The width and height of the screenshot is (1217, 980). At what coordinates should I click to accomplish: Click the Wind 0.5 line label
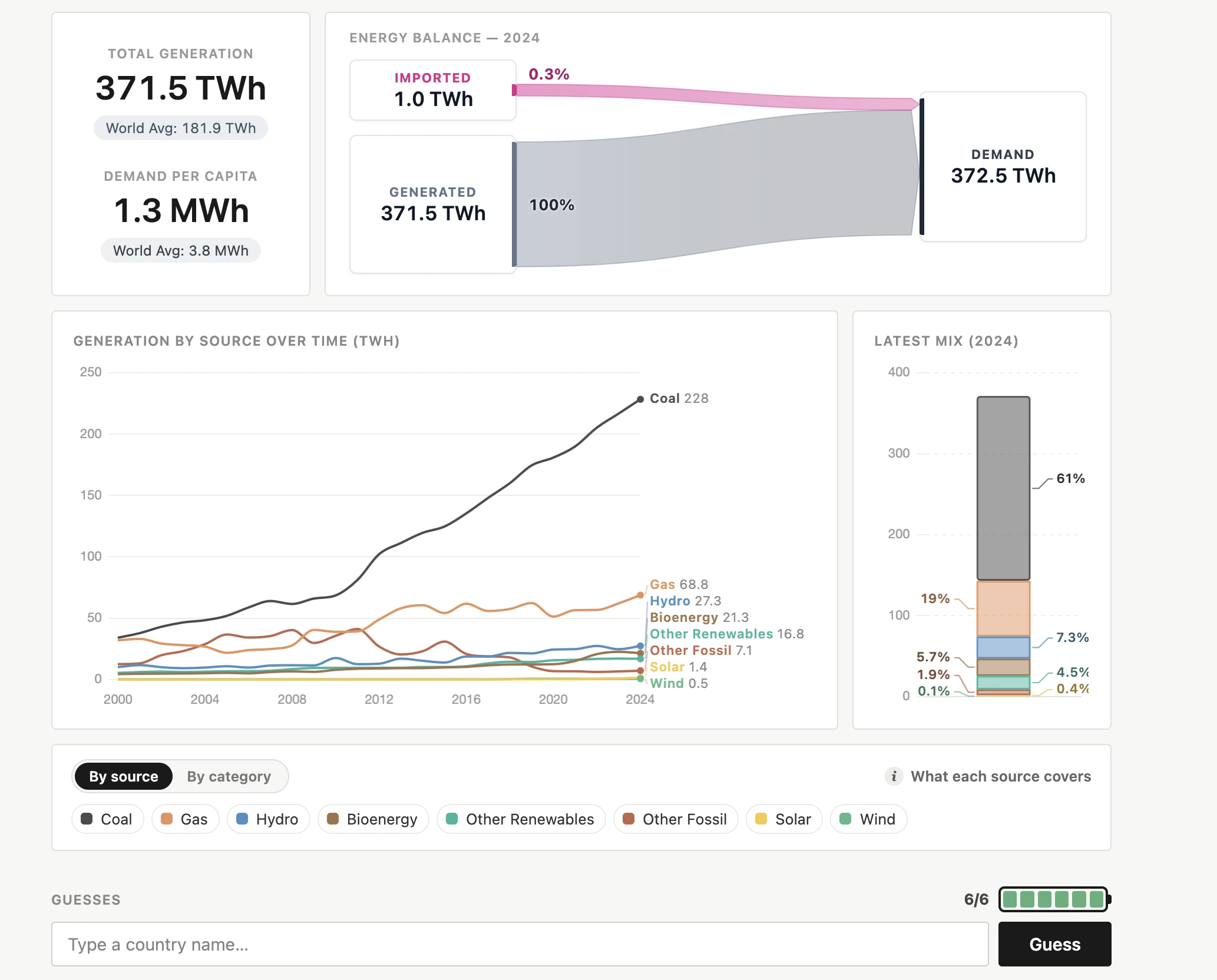coord(679,683)
